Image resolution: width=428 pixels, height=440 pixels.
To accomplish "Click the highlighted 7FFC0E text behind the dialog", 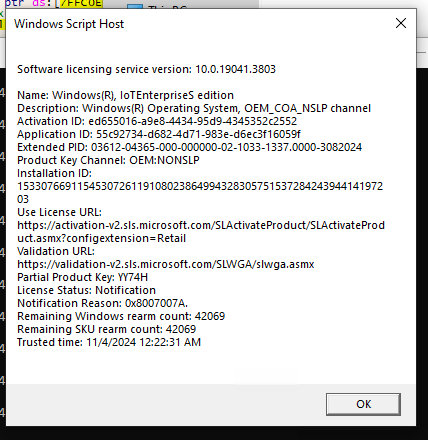I will (x=81, y=4).
